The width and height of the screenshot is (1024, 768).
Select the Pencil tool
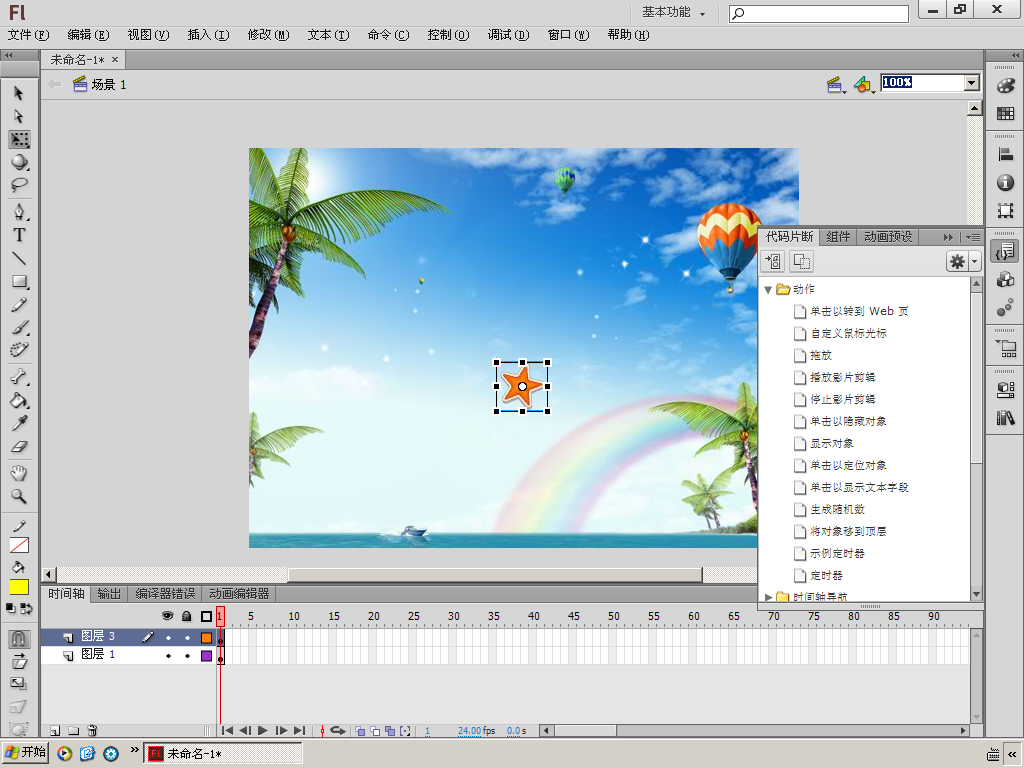(x=19, y=304)
